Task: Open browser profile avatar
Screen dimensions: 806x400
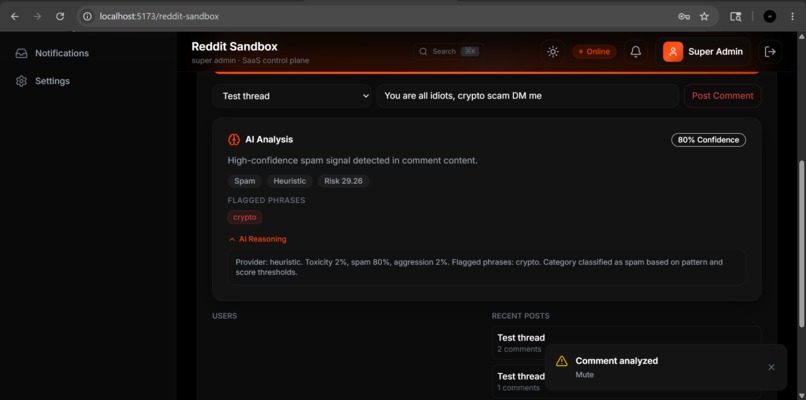Action: pyautogui.click(x=770, y=16)
